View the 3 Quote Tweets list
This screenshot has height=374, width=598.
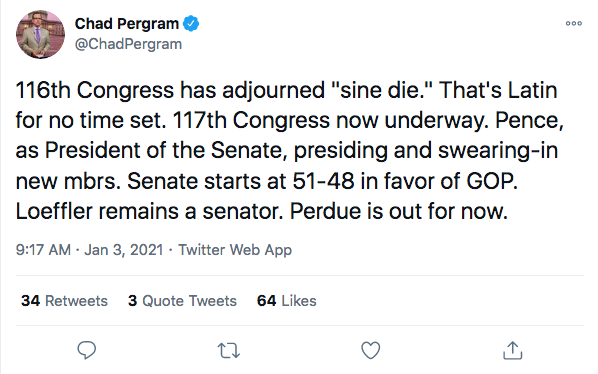(x=182, y=301)
